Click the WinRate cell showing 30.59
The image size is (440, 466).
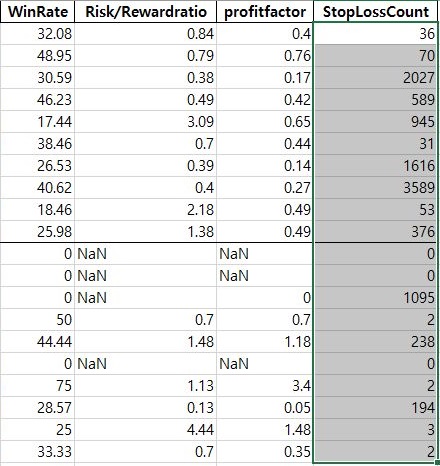[37, 78]
